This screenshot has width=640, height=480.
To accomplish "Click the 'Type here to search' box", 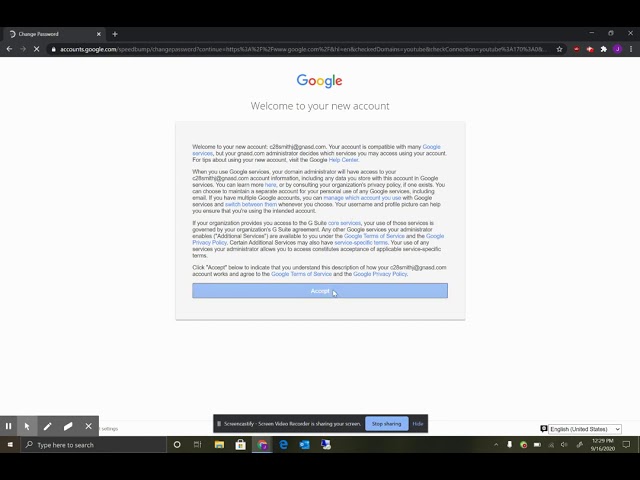I will pos(94,445).
